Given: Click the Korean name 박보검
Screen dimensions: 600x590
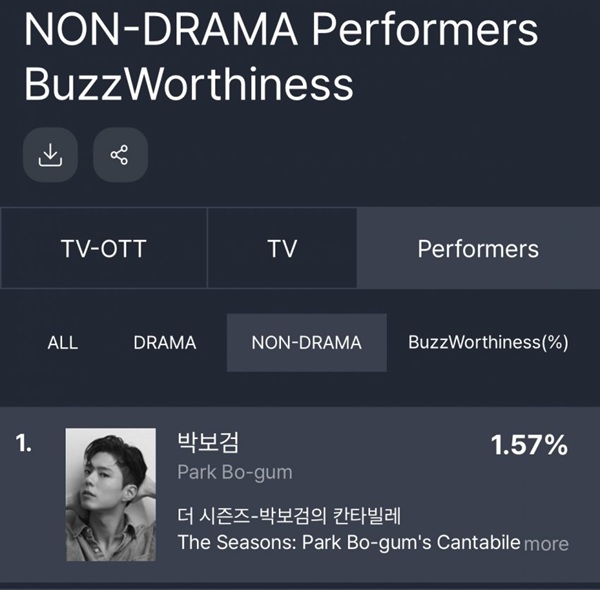Looking at the screenshot, I should (208, 443).
